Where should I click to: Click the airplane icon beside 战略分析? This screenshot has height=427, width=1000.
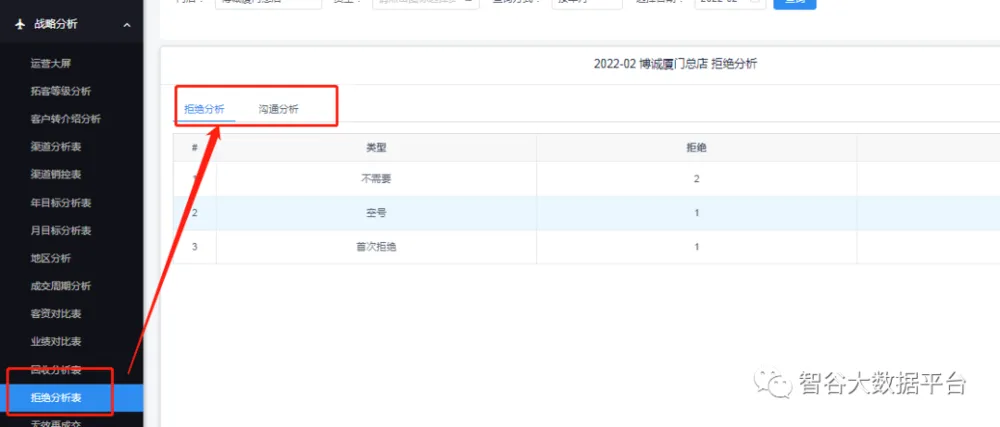pos(19,24)
